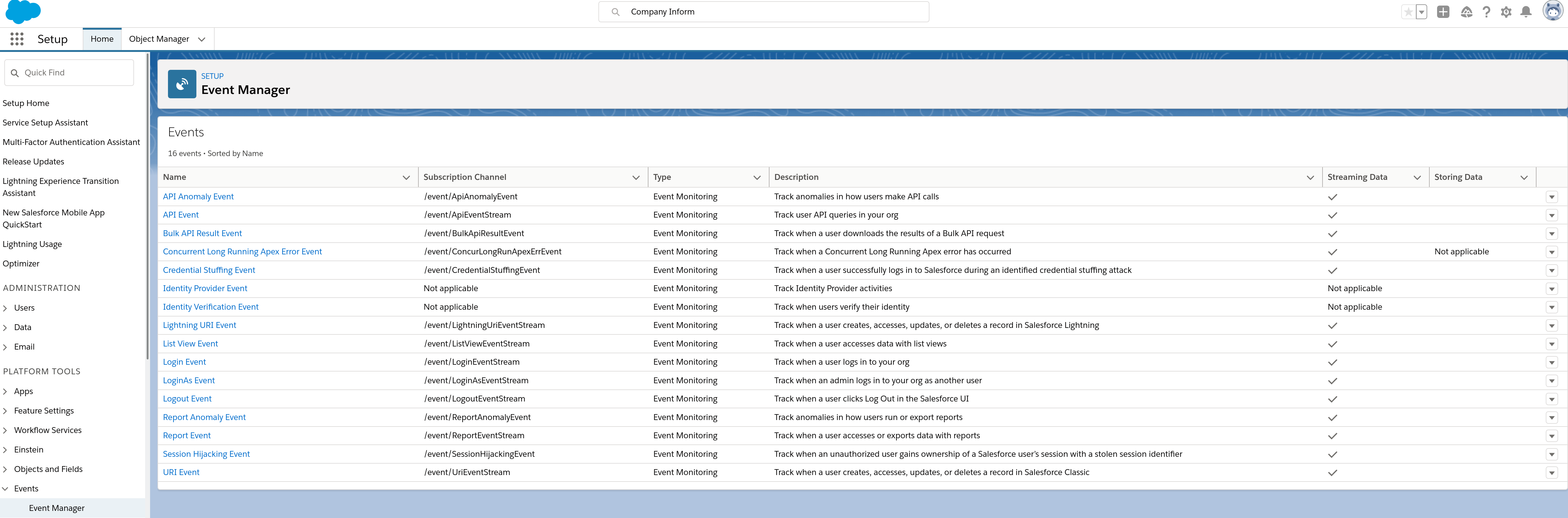Open the Name column header menu

click(x=406, y=177)
